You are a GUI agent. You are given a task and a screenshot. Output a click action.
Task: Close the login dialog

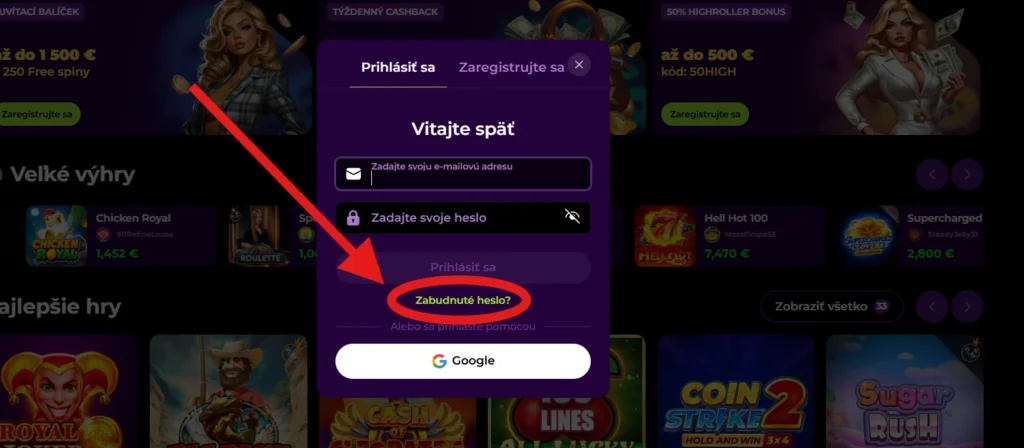tap(579, 65)
